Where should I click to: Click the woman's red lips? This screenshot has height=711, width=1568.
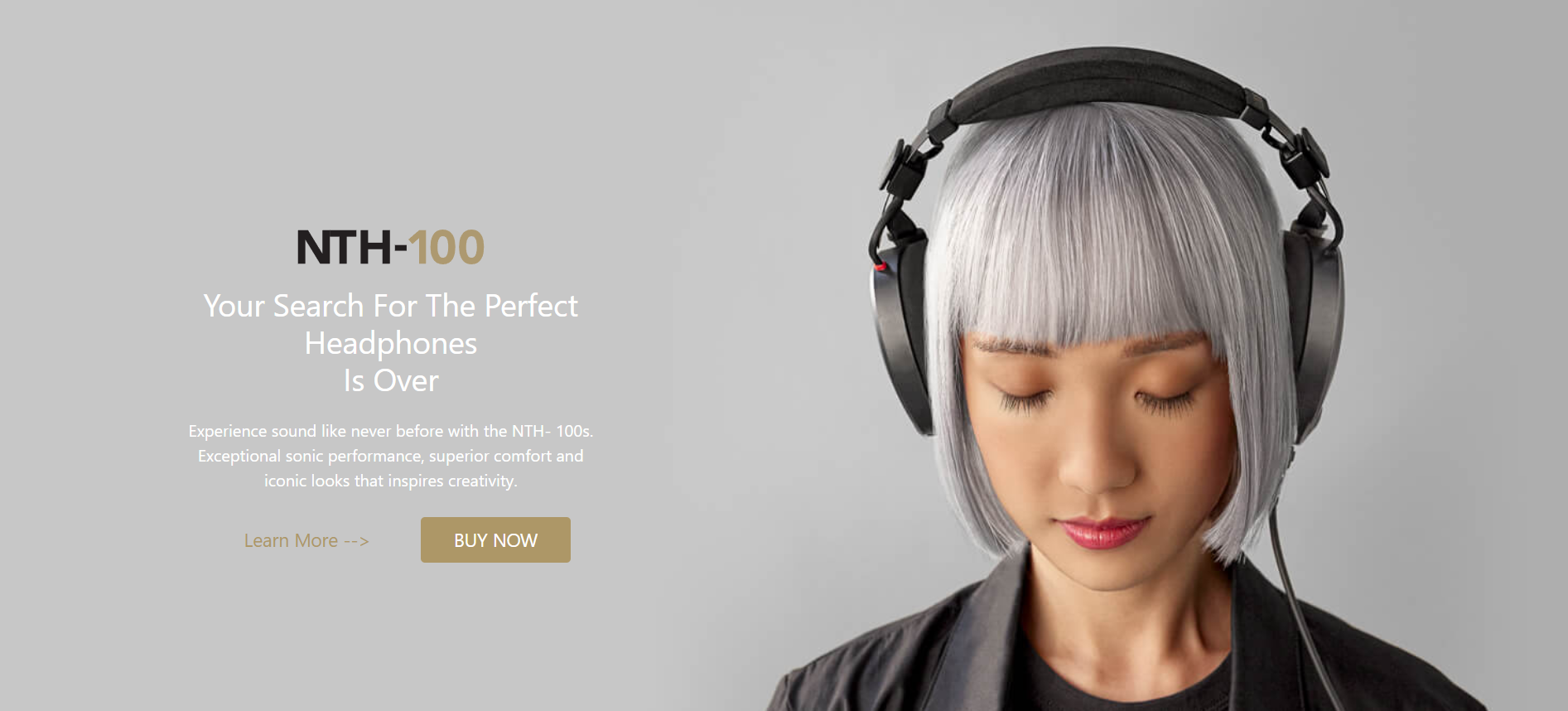tap(1104, 530)
